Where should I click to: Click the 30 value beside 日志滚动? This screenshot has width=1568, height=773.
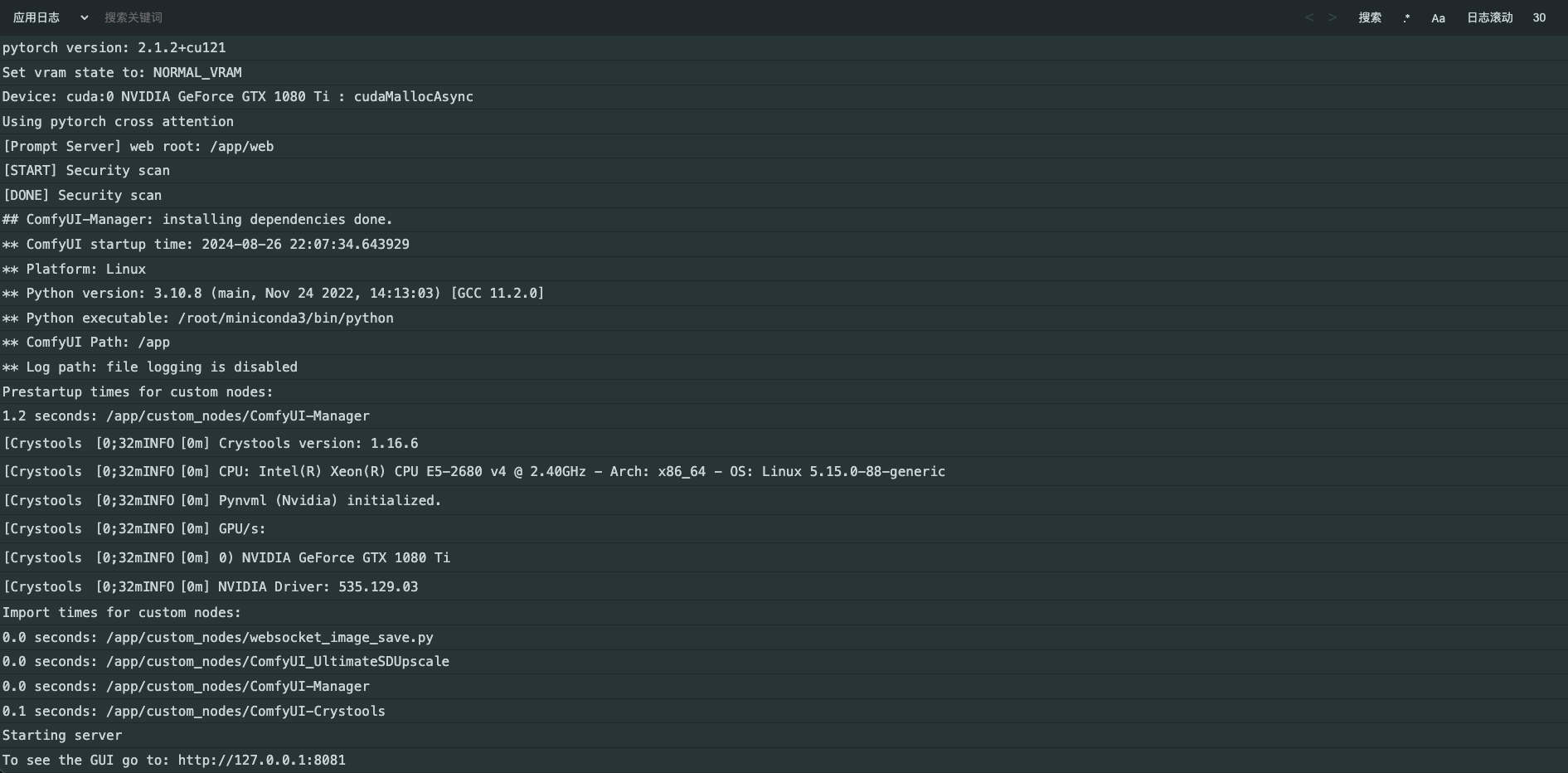1539,17
